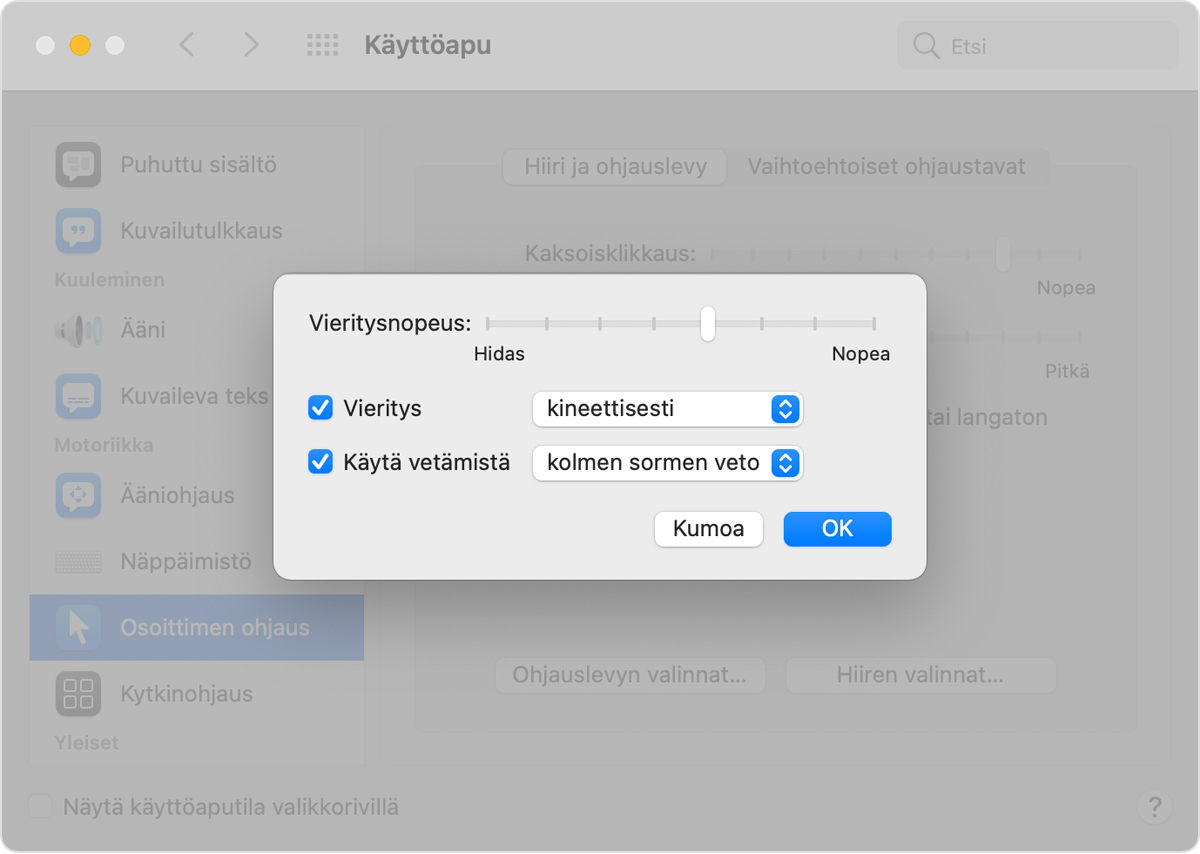Click the Ääni speaker icon in sidebar
The image size is (1200, 854).
(78, 330)
